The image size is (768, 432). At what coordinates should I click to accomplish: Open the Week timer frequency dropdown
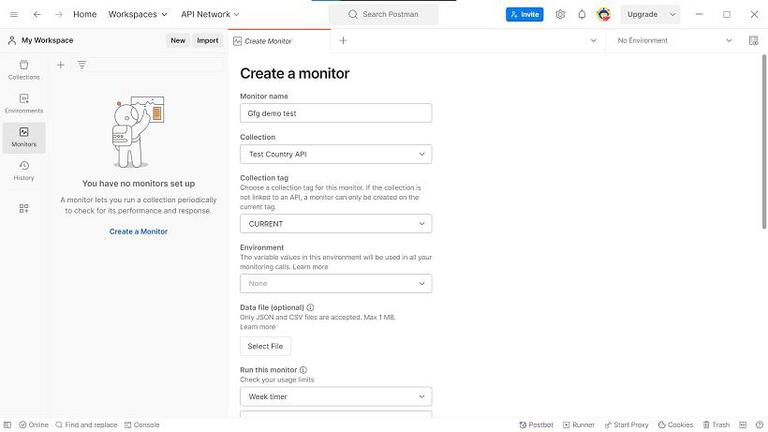336,397
